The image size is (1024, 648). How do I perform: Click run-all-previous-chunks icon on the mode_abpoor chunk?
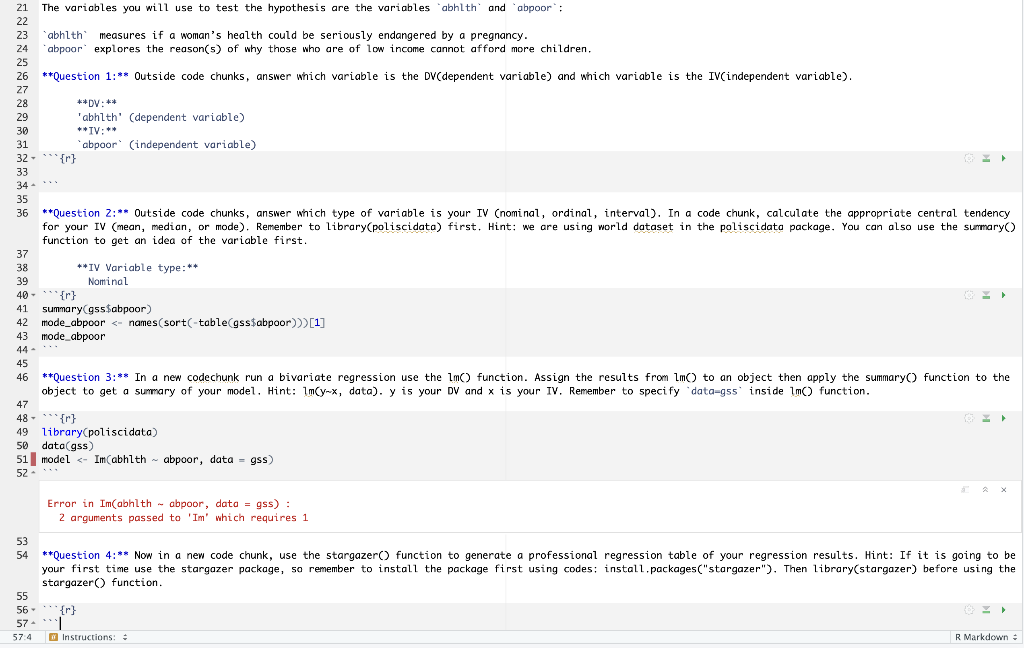pos(986,295)
